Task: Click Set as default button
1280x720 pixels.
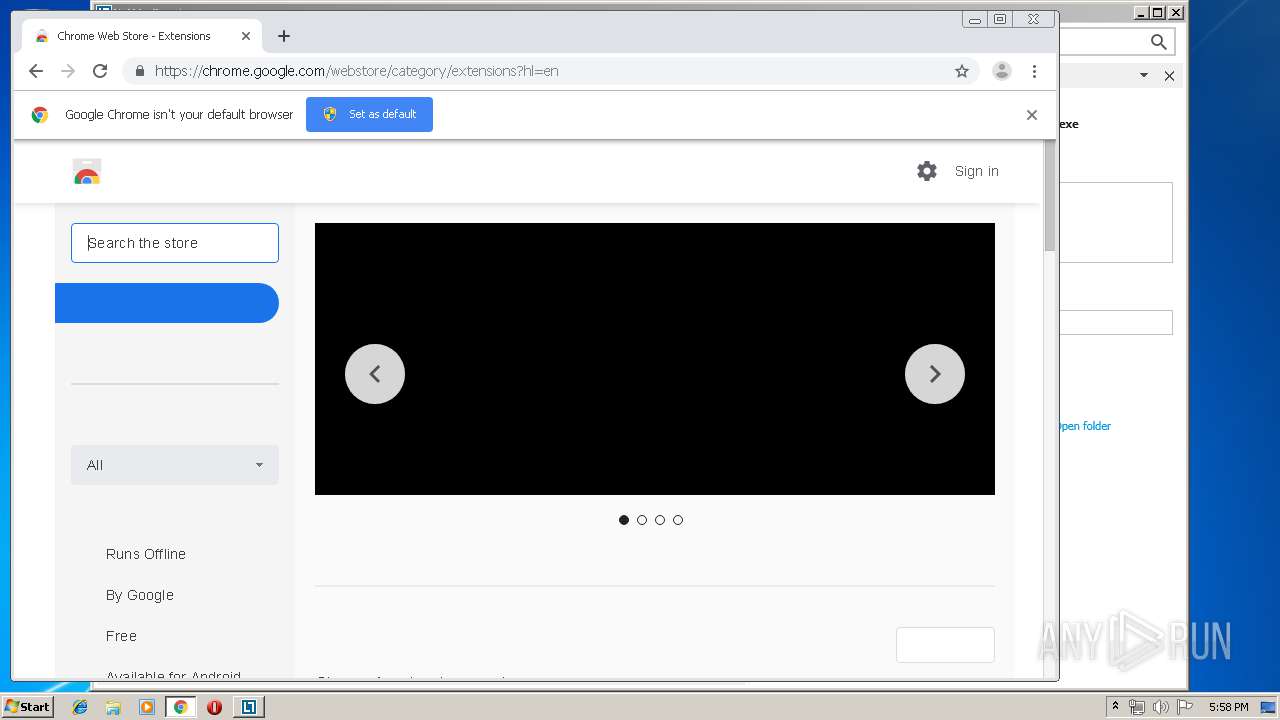Action: tap(369, 114)
